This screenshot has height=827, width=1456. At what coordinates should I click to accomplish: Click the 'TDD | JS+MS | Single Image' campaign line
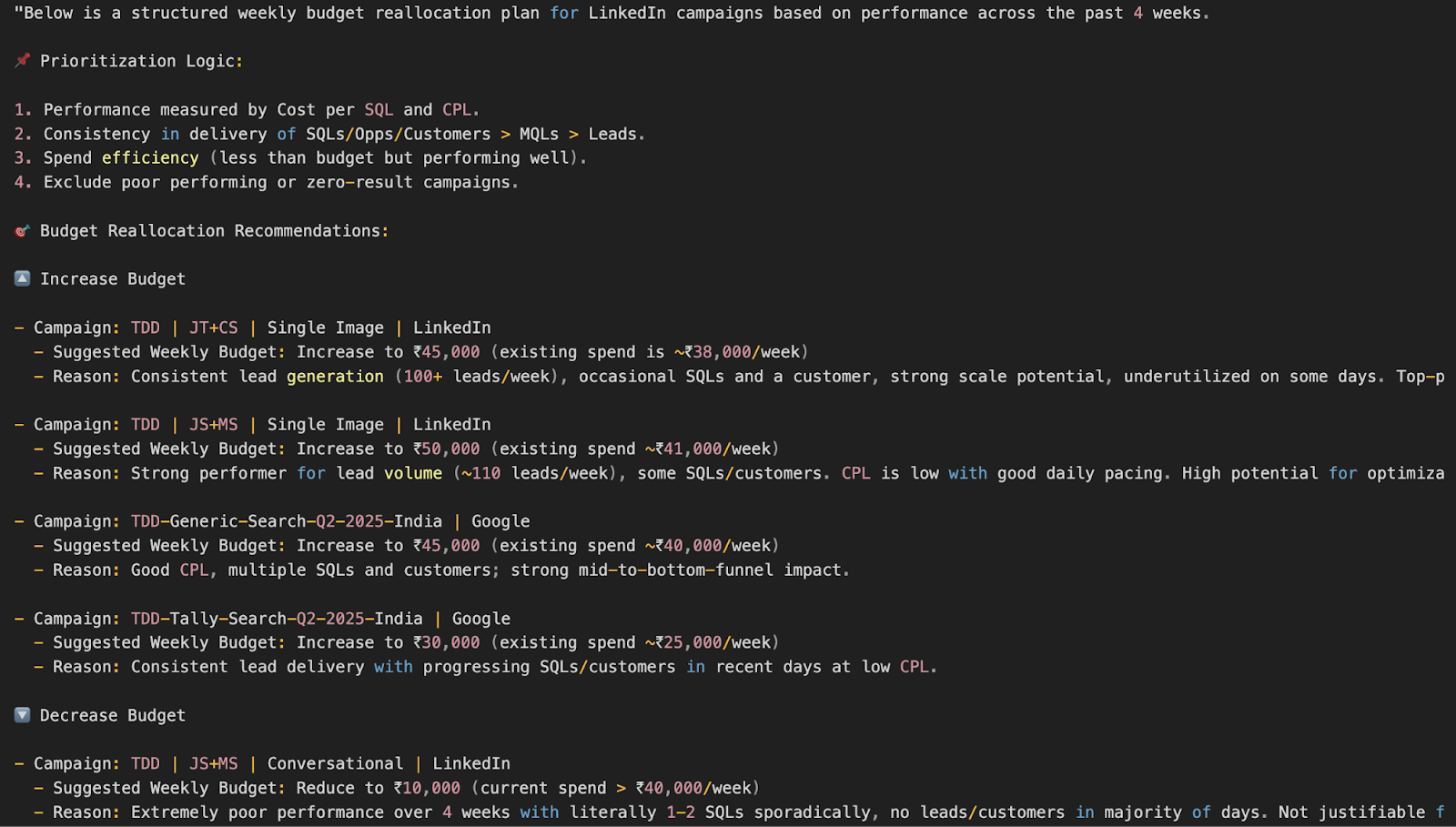[x=252, y=425]
